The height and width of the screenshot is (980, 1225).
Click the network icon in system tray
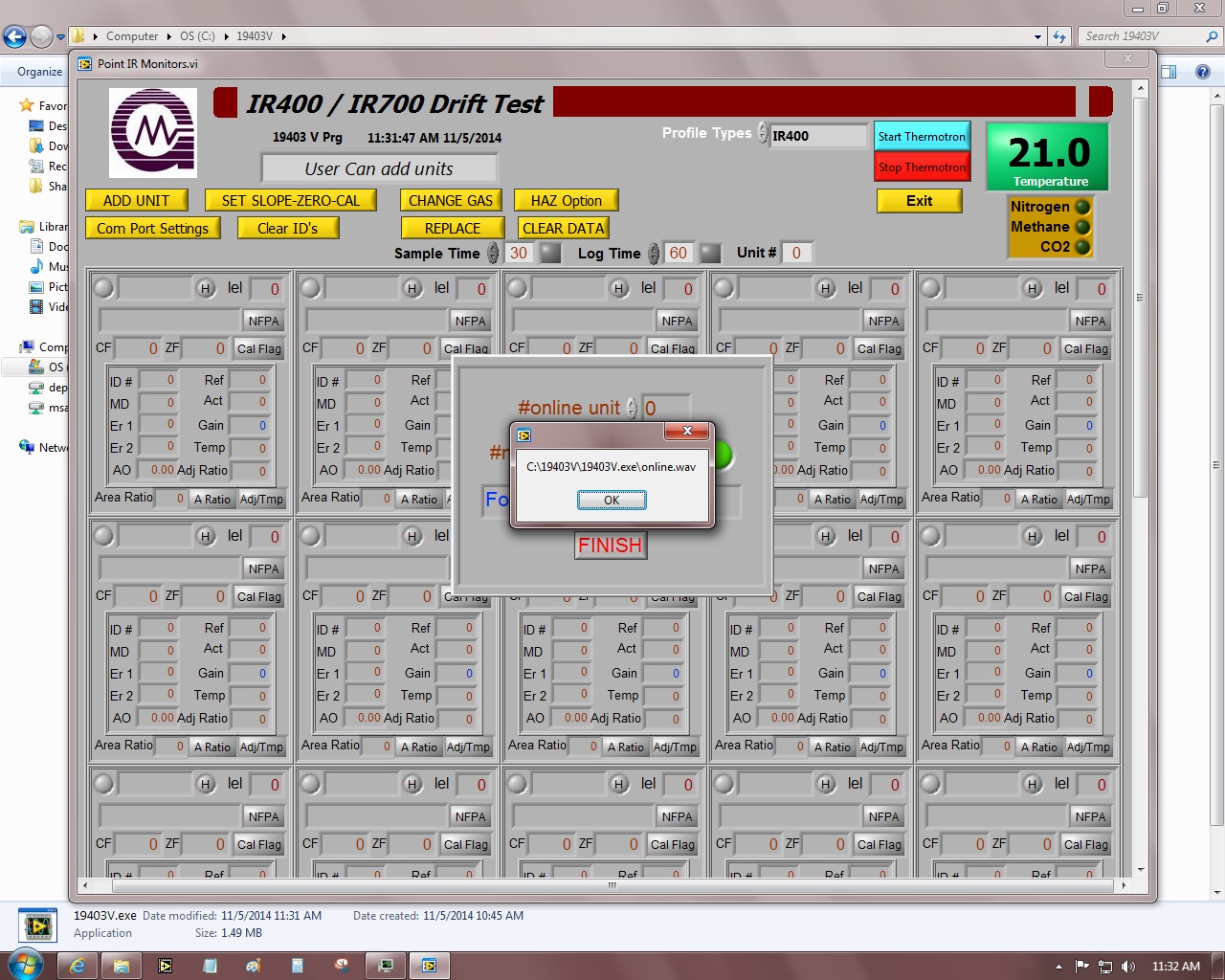(x=1105, y=967)
